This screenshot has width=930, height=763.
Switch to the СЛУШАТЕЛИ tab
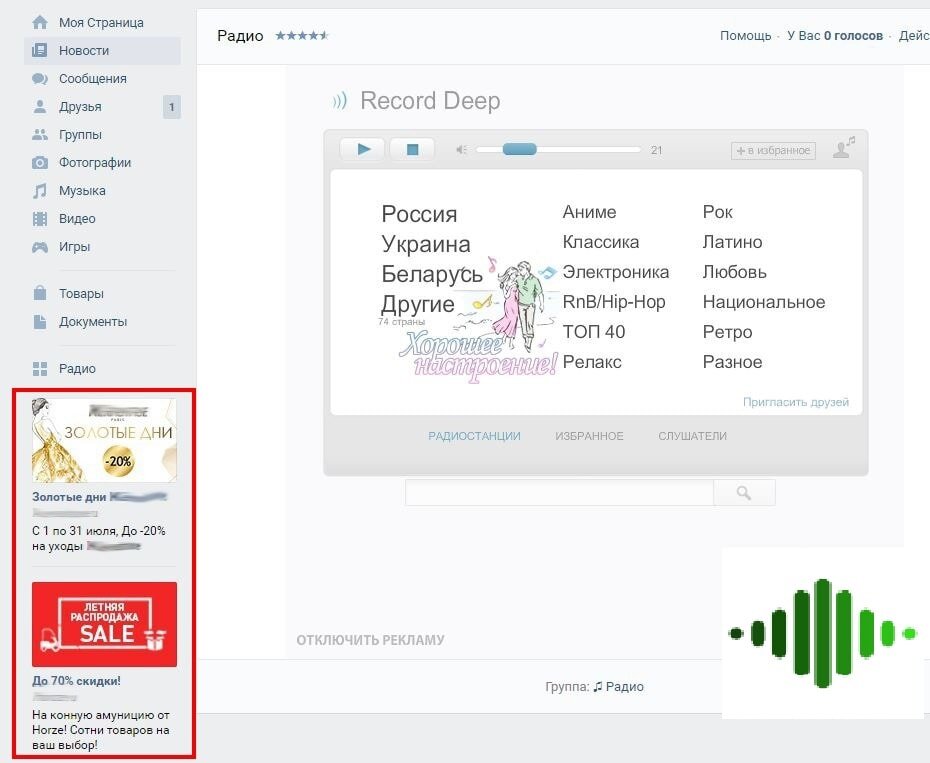692,436
